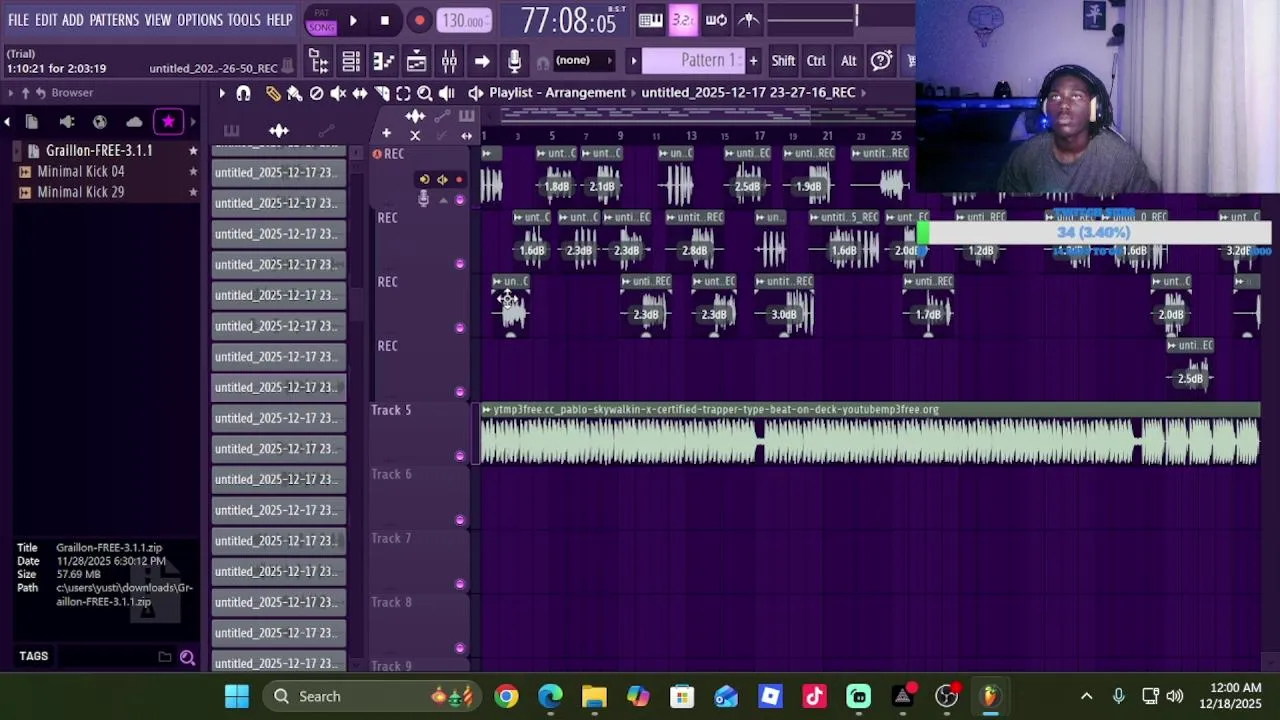The image size is (1280, 720).
Task: Click the Shift modifier button
Action: (783, 61)
